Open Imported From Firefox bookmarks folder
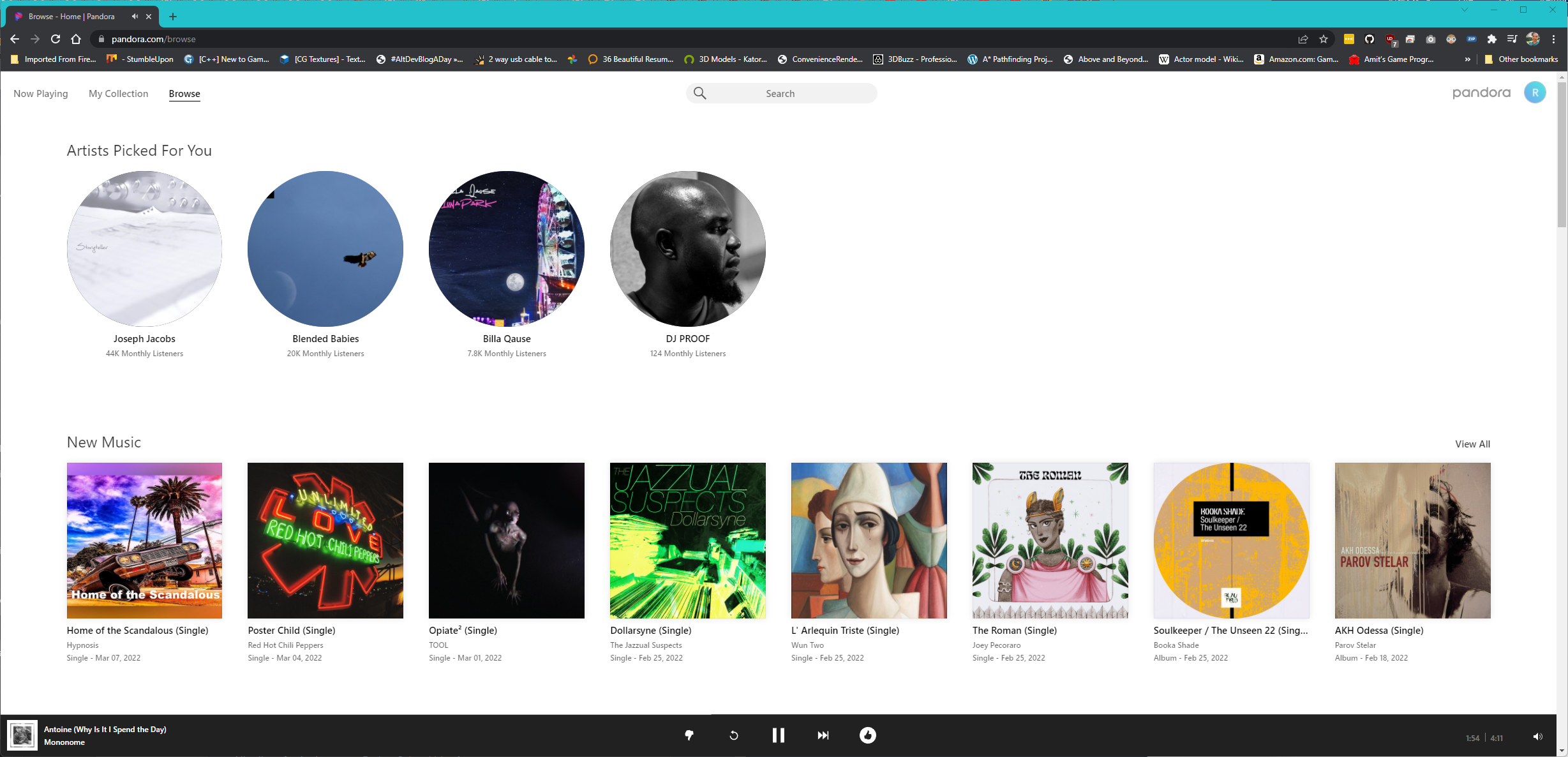This screenshot has height=757, width=1568. [54, 59]
